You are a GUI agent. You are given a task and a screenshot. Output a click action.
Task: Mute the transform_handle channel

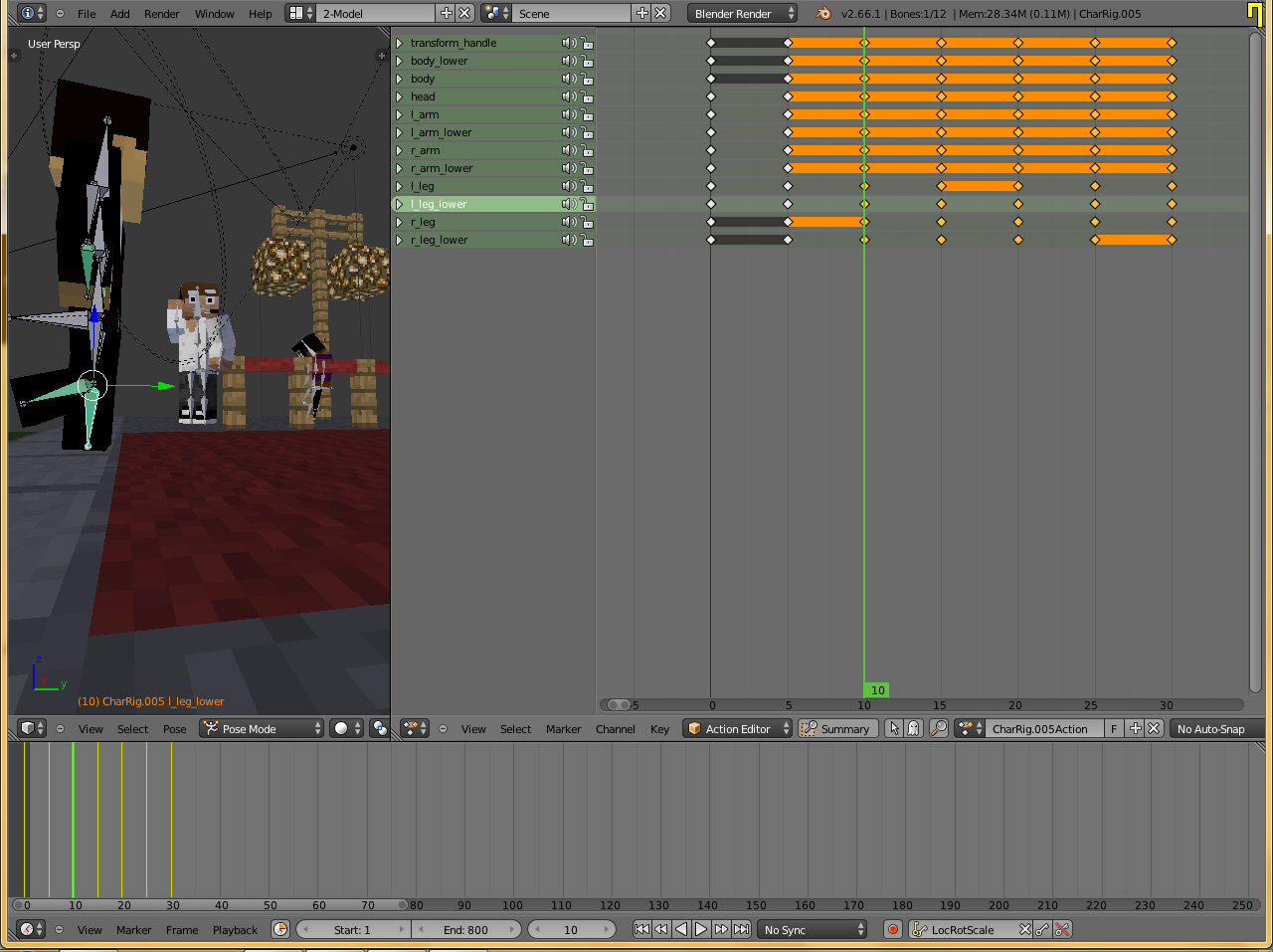[x=569, y=43]
